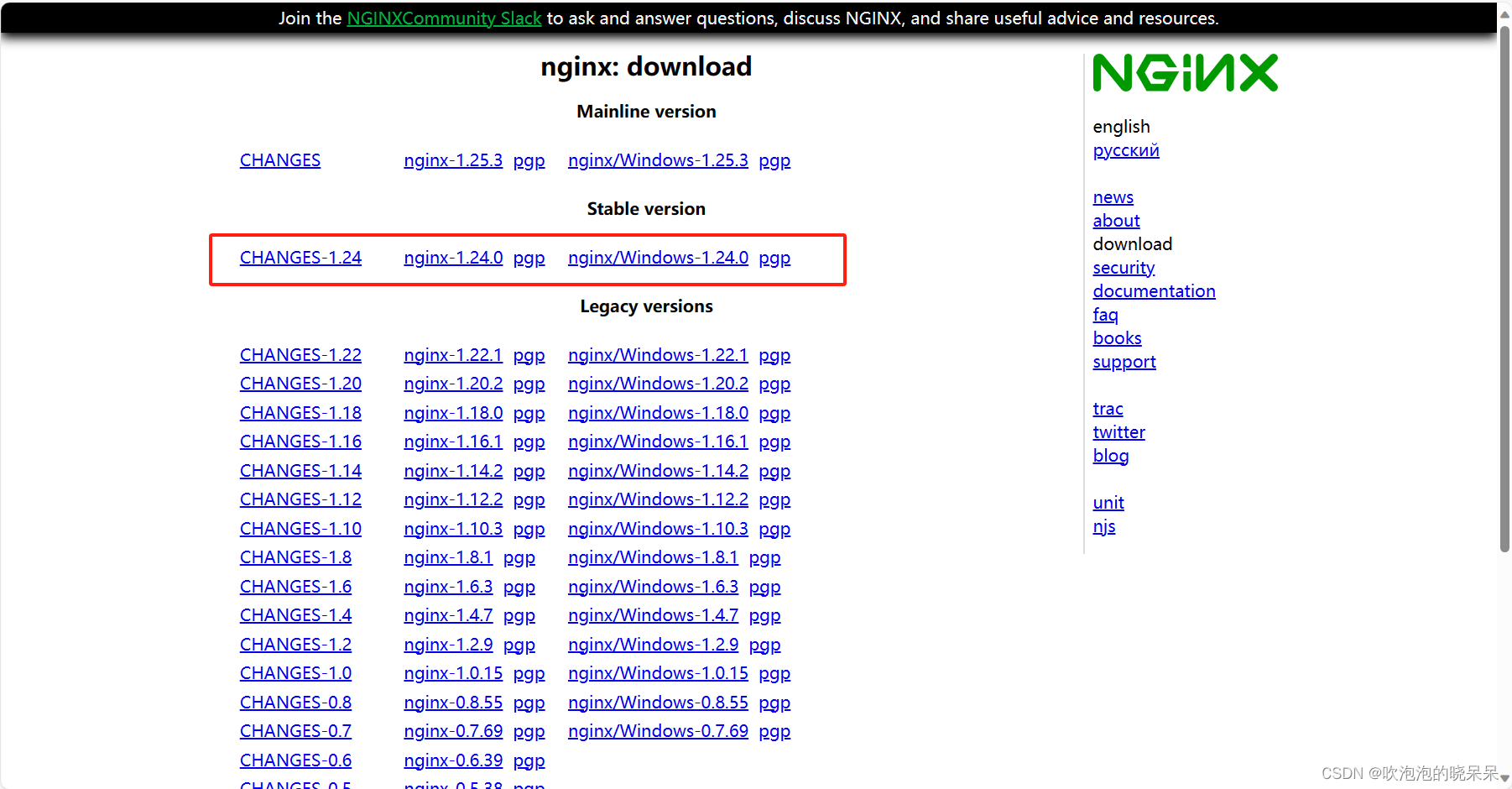Open the security advisories page
This screenshot has height=789, width=1512.
(1124, 267)
